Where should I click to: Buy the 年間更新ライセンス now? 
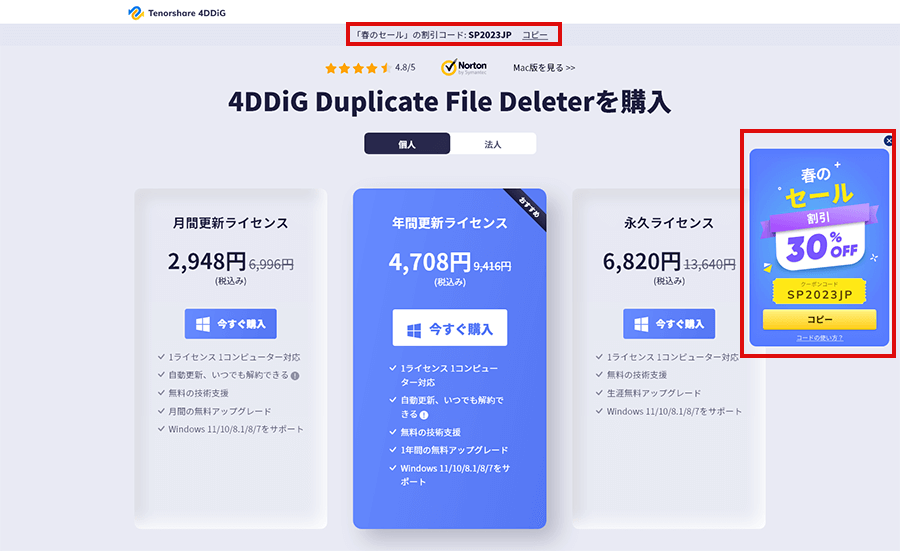450,328
